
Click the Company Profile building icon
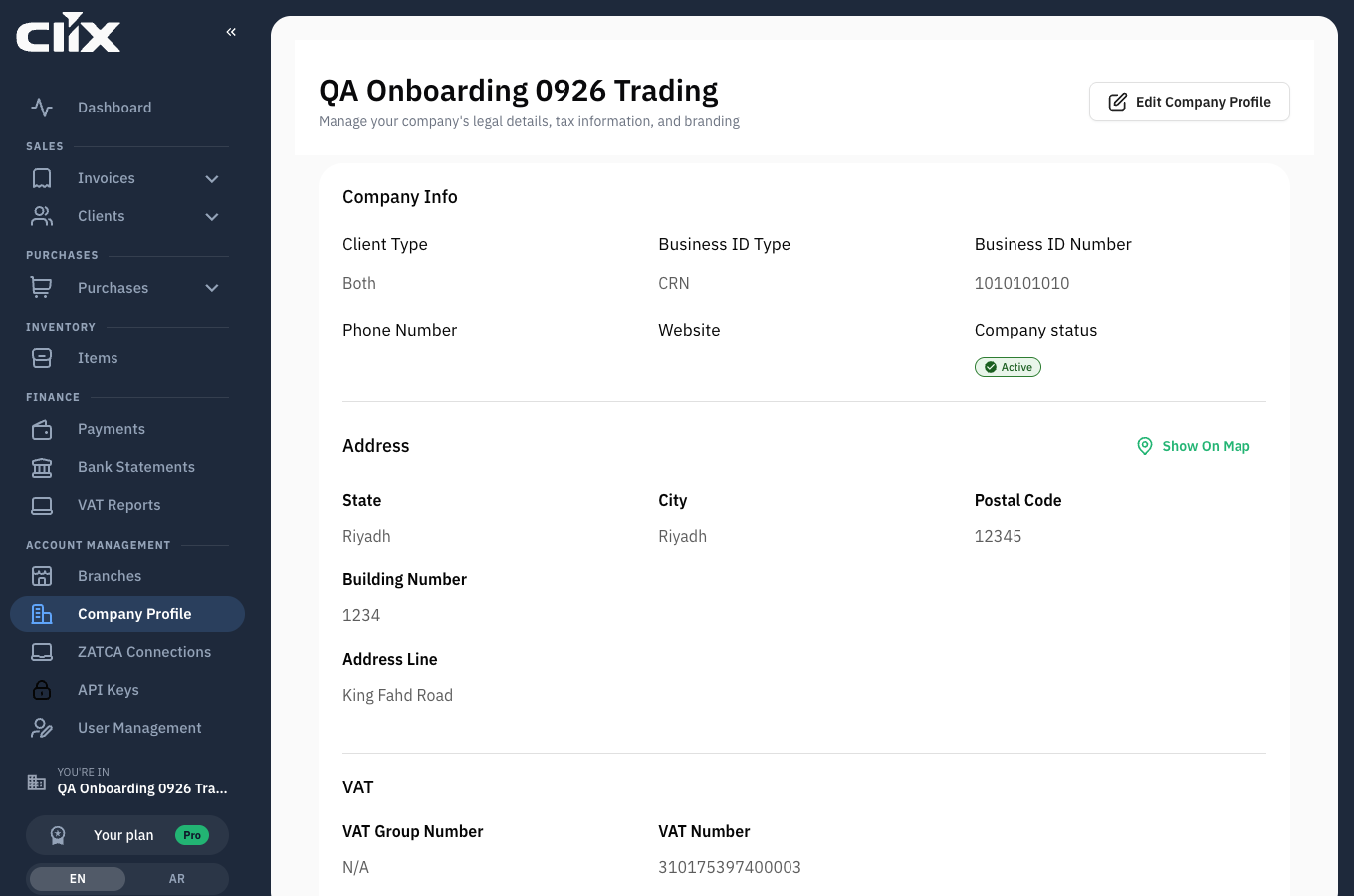pyautogui.click(x=42, y=614)
